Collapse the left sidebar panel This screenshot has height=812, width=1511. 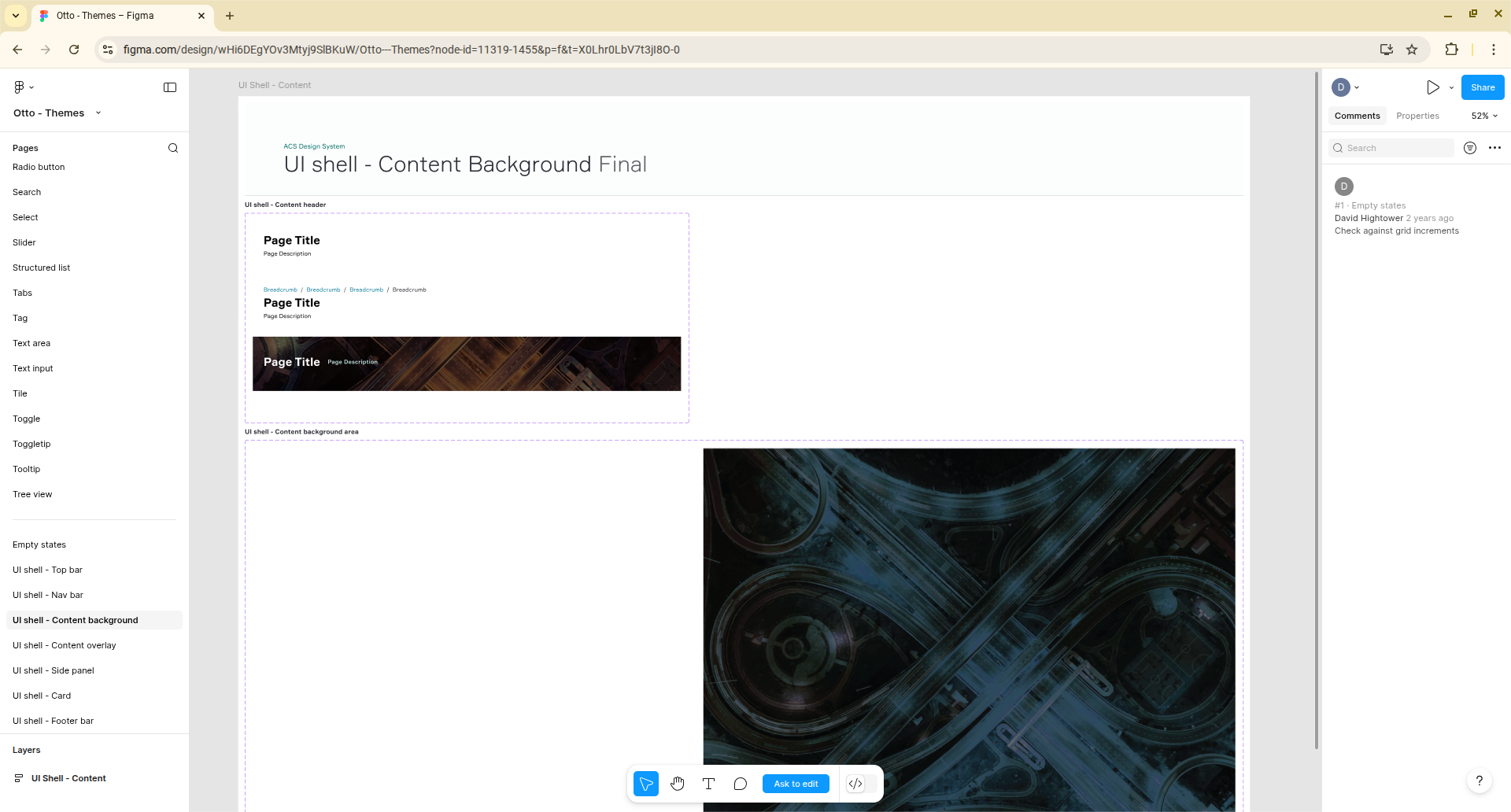tap(170, 87)
